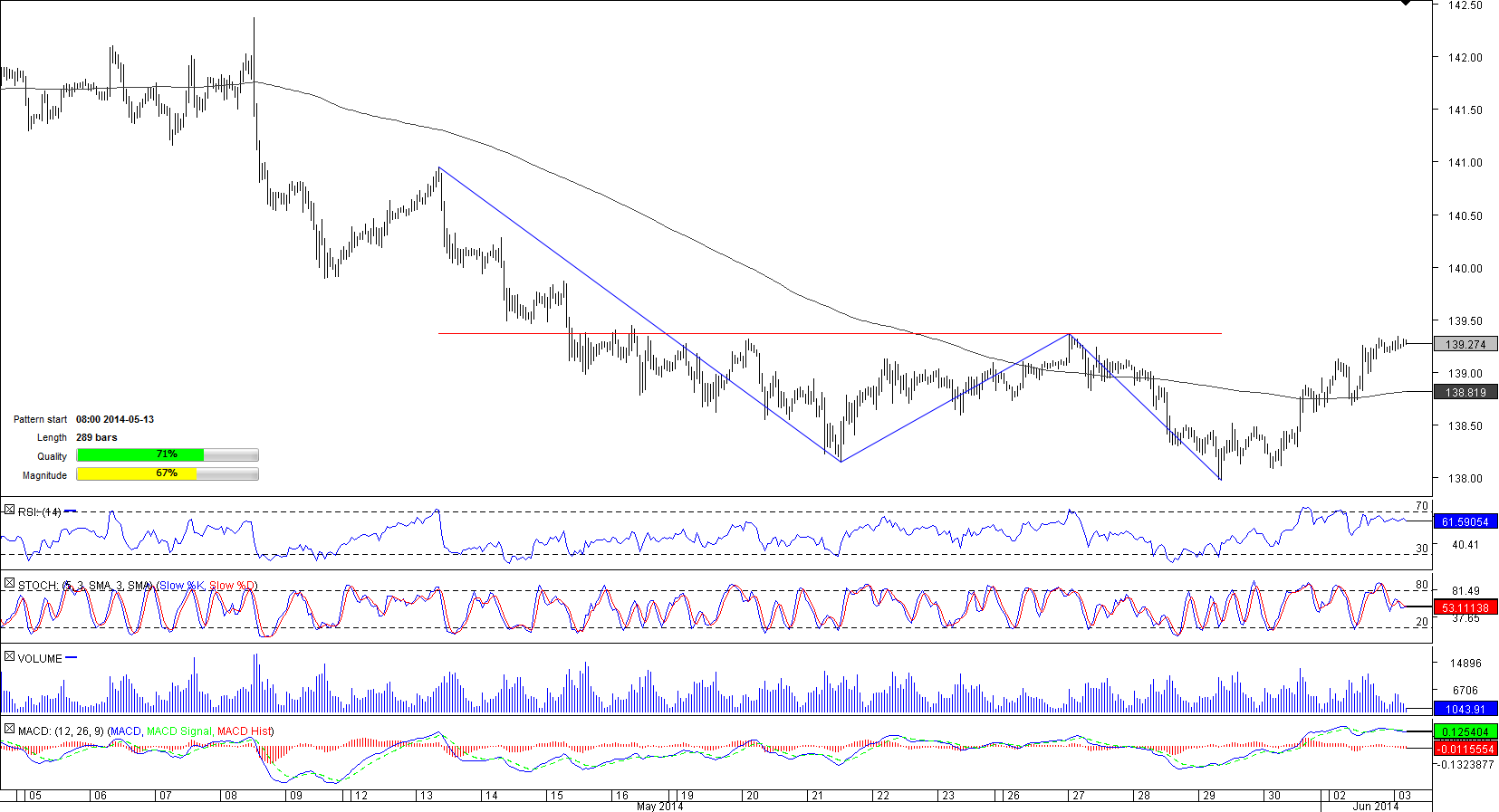Click the RSI 30 oversold level label

[x=1421, y=549]
